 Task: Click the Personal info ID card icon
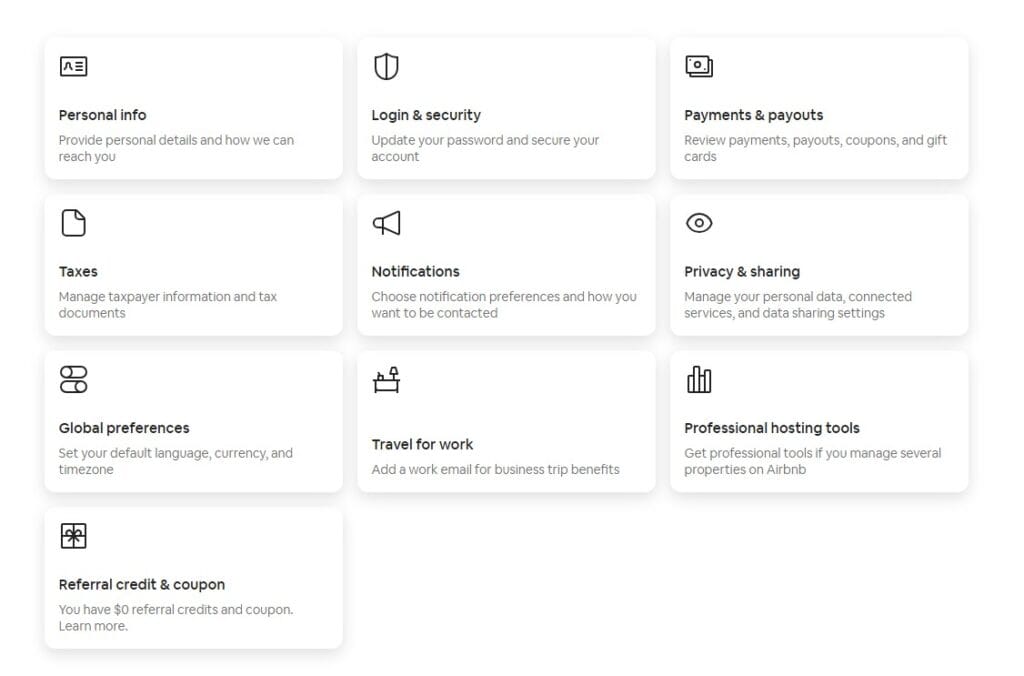click(x=74, y=66)
